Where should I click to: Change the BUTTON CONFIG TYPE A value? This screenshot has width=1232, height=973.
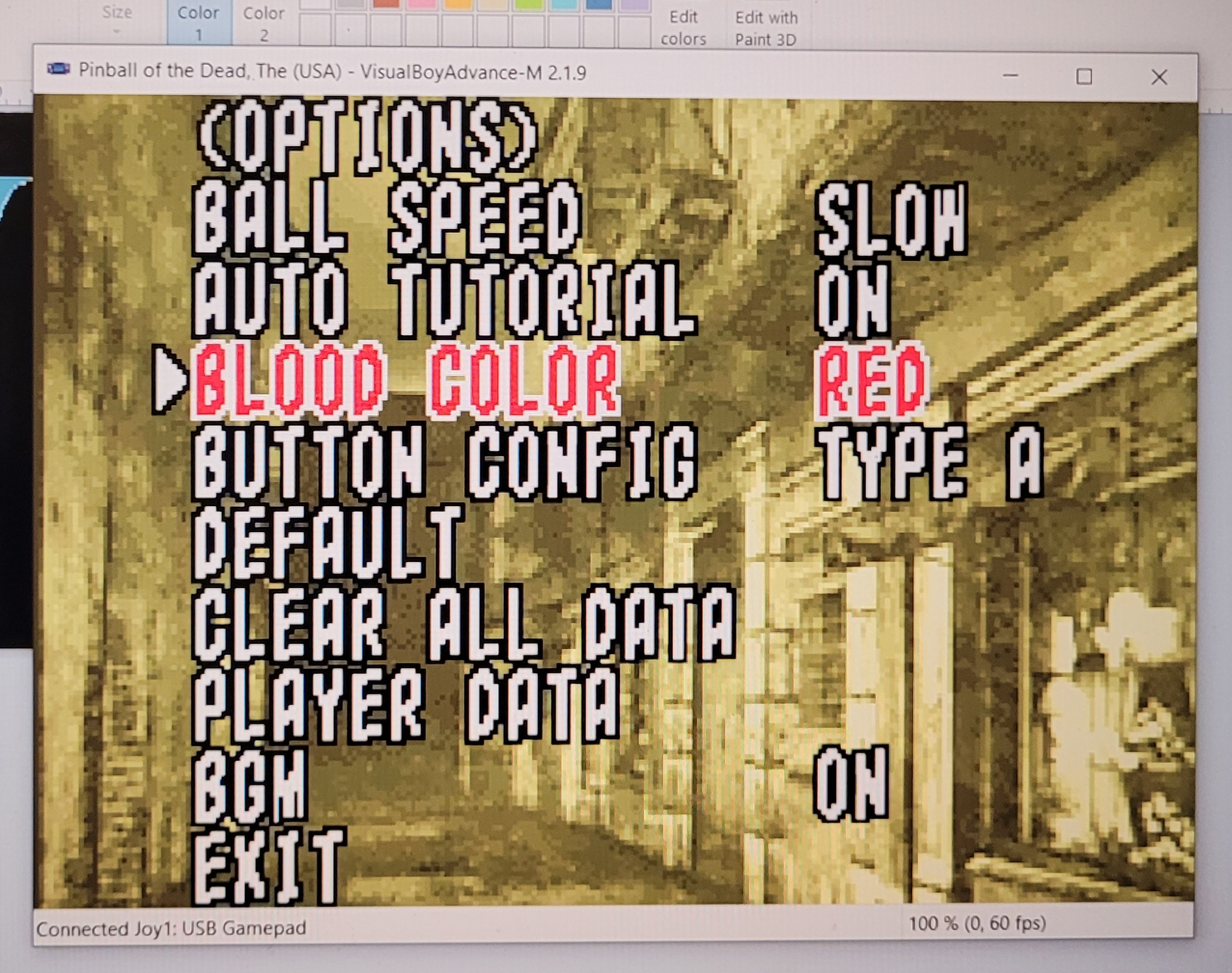(x=930, y=463)
